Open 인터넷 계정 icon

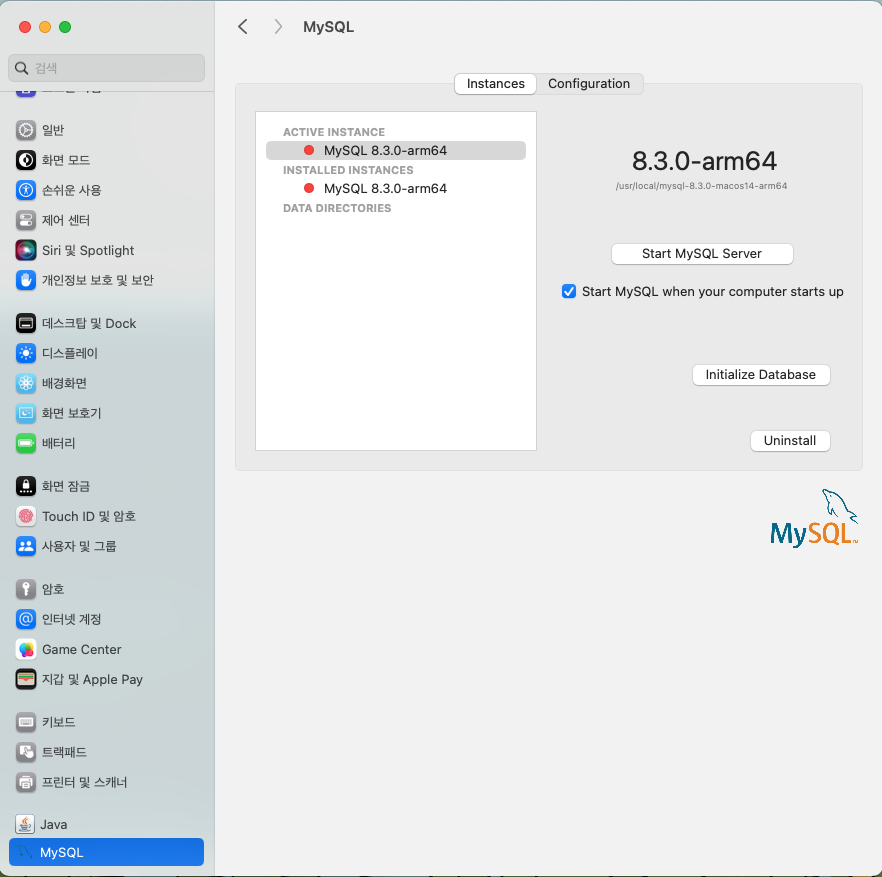(x=25, y=619)
